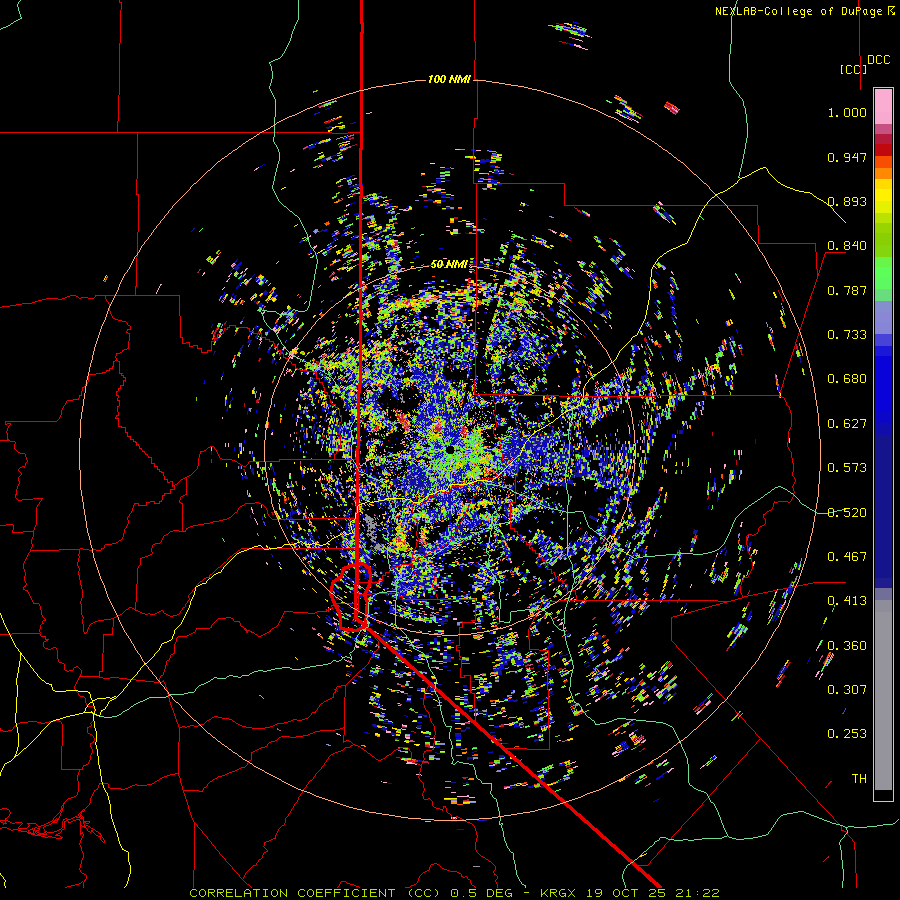Select the 0.253 scale value

[x=847, y=734]
